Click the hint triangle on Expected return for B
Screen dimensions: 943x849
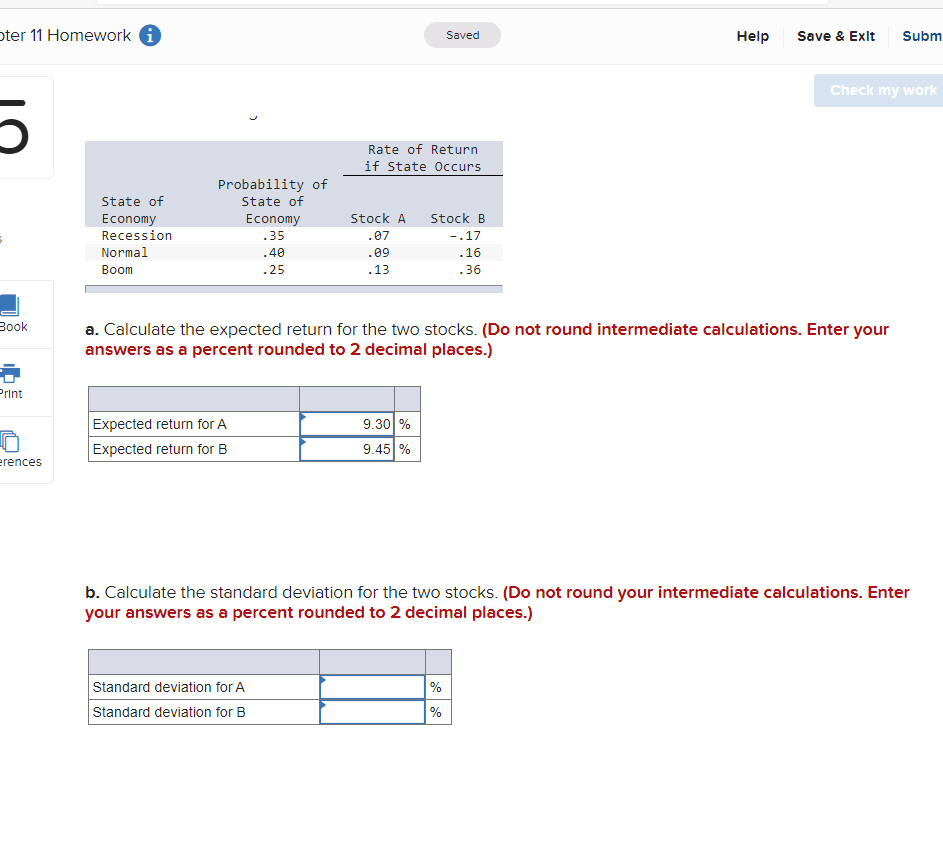[303, 444]
